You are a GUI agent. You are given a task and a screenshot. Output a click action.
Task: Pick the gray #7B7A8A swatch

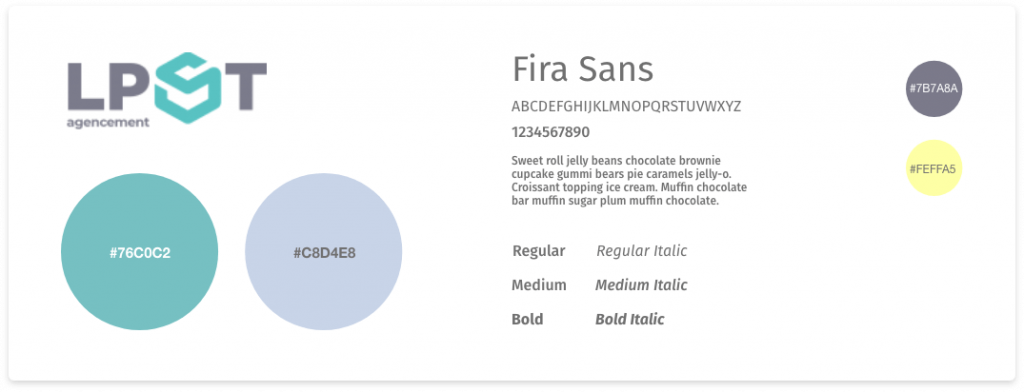[934, 89]
